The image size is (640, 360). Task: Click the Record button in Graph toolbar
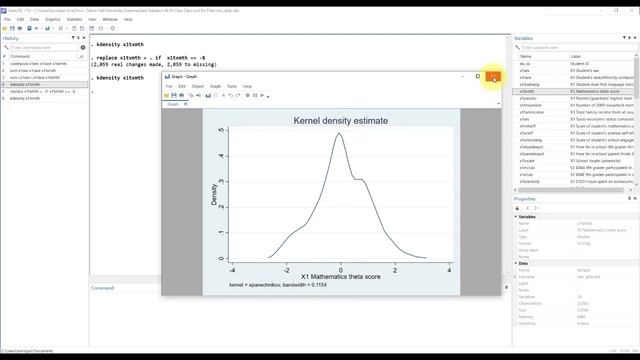point(247,96)
